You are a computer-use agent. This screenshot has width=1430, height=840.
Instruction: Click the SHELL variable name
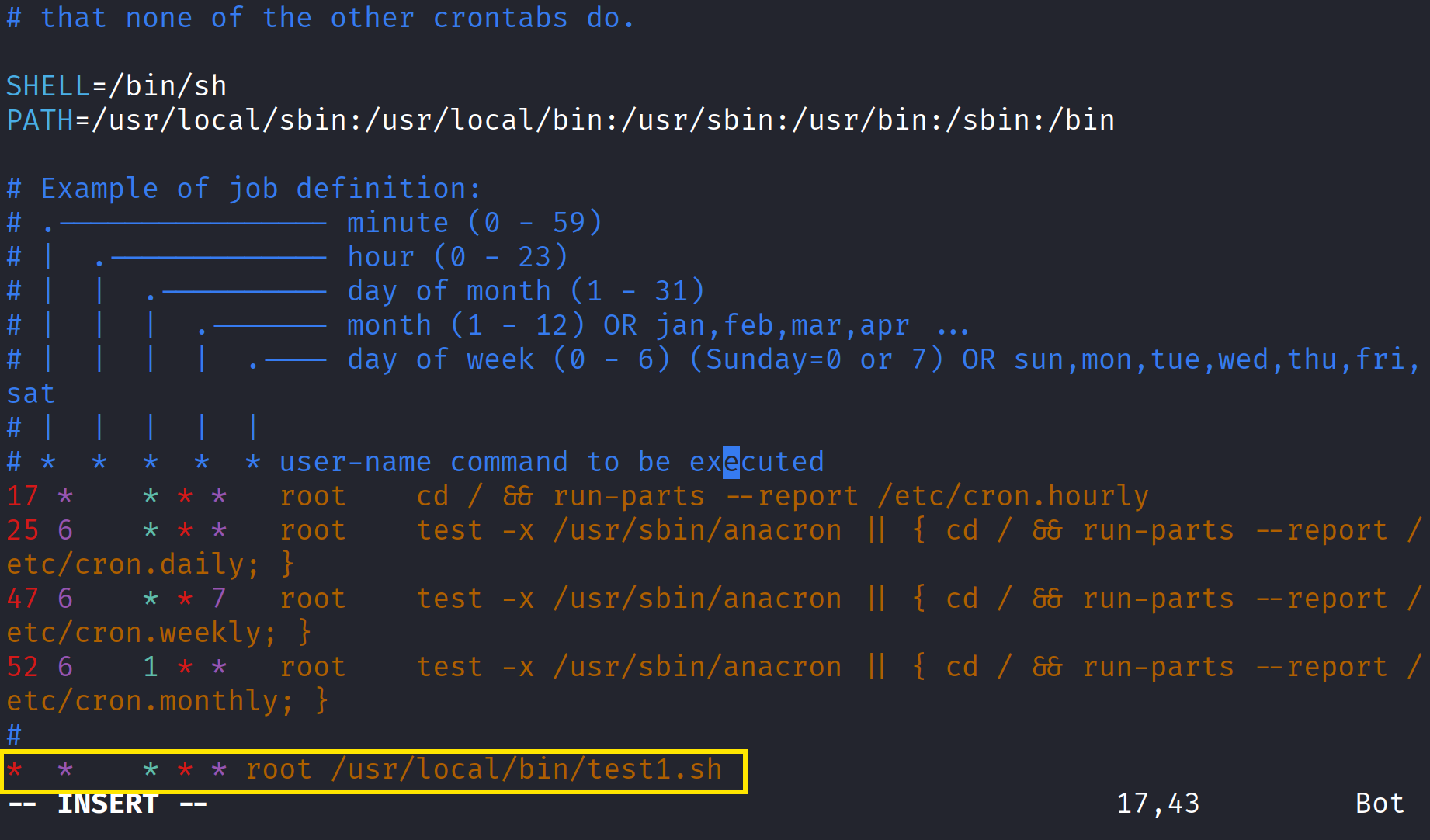pyautogui.click(x=49, y=86)
